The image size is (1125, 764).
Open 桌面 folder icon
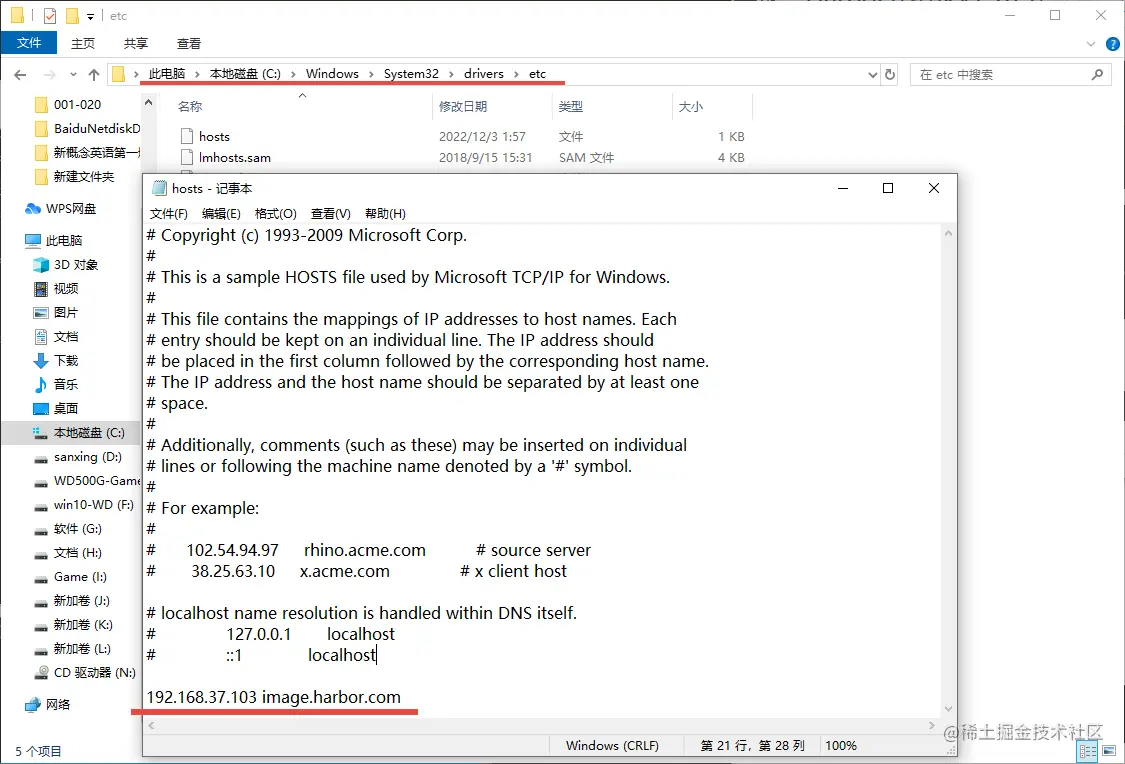tap(41, 408)
